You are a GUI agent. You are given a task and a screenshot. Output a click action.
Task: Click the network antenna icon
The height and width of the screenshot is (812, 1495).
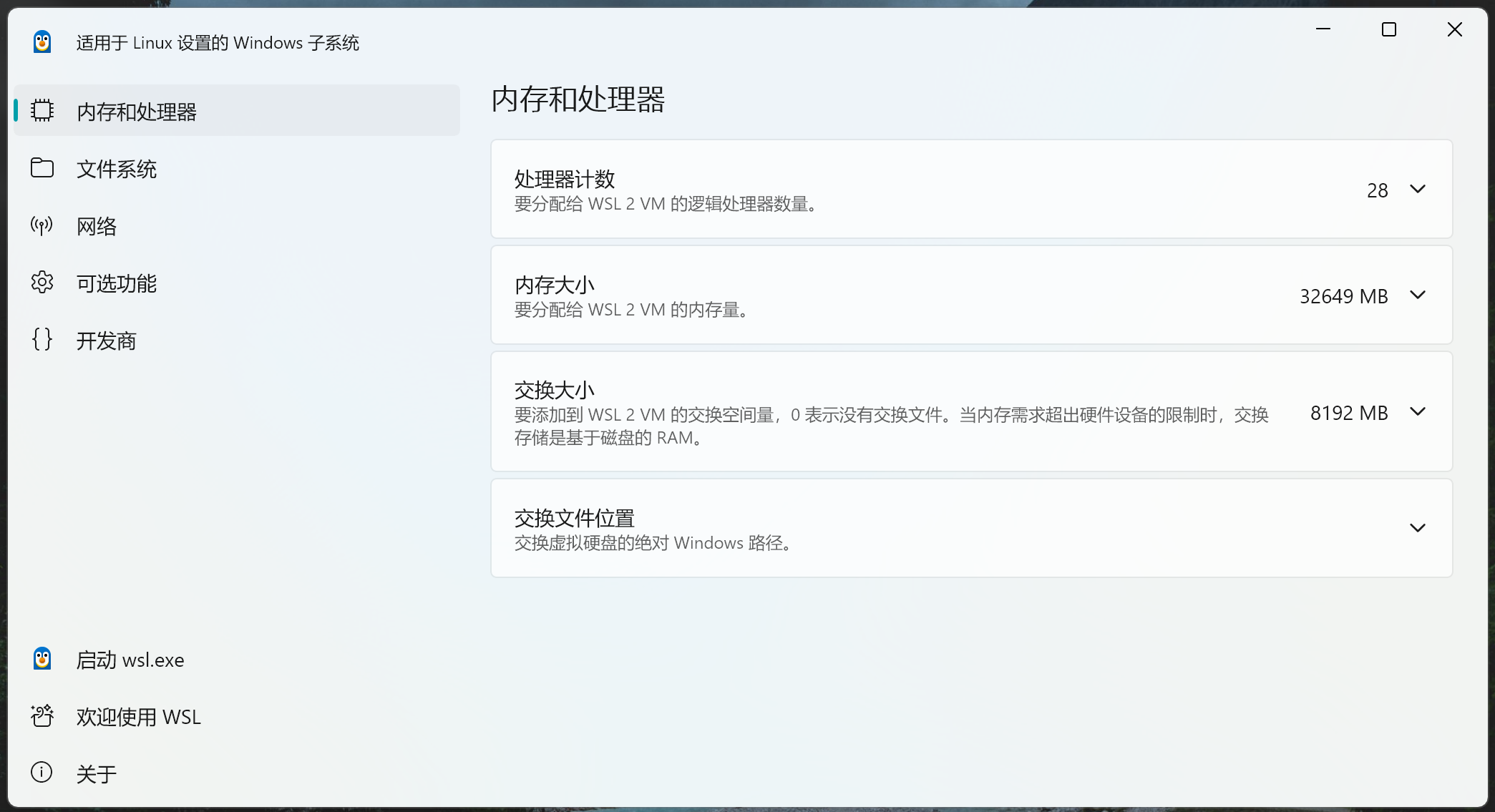pos(42,225)
